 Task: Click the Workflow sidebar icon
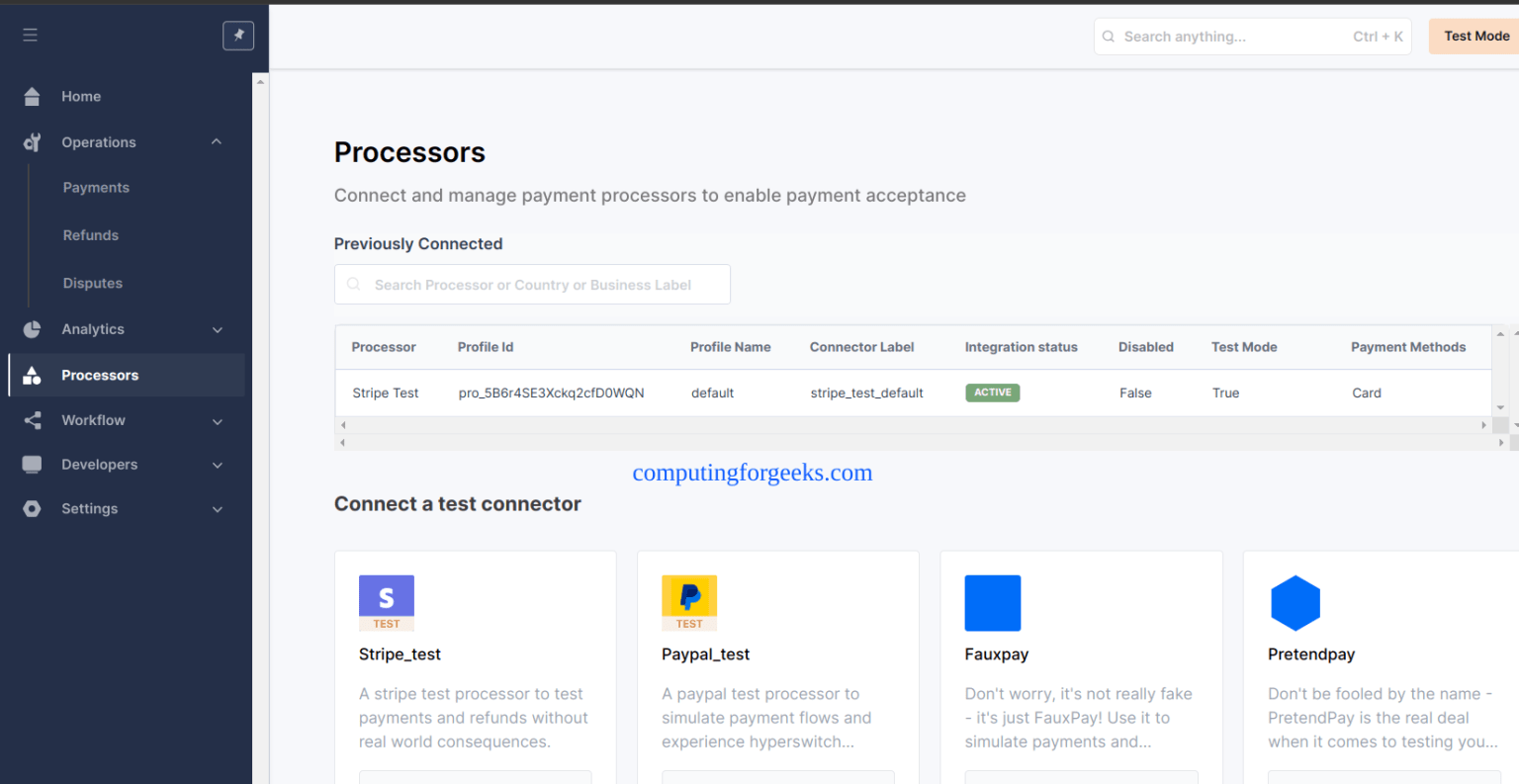(31, 420)
